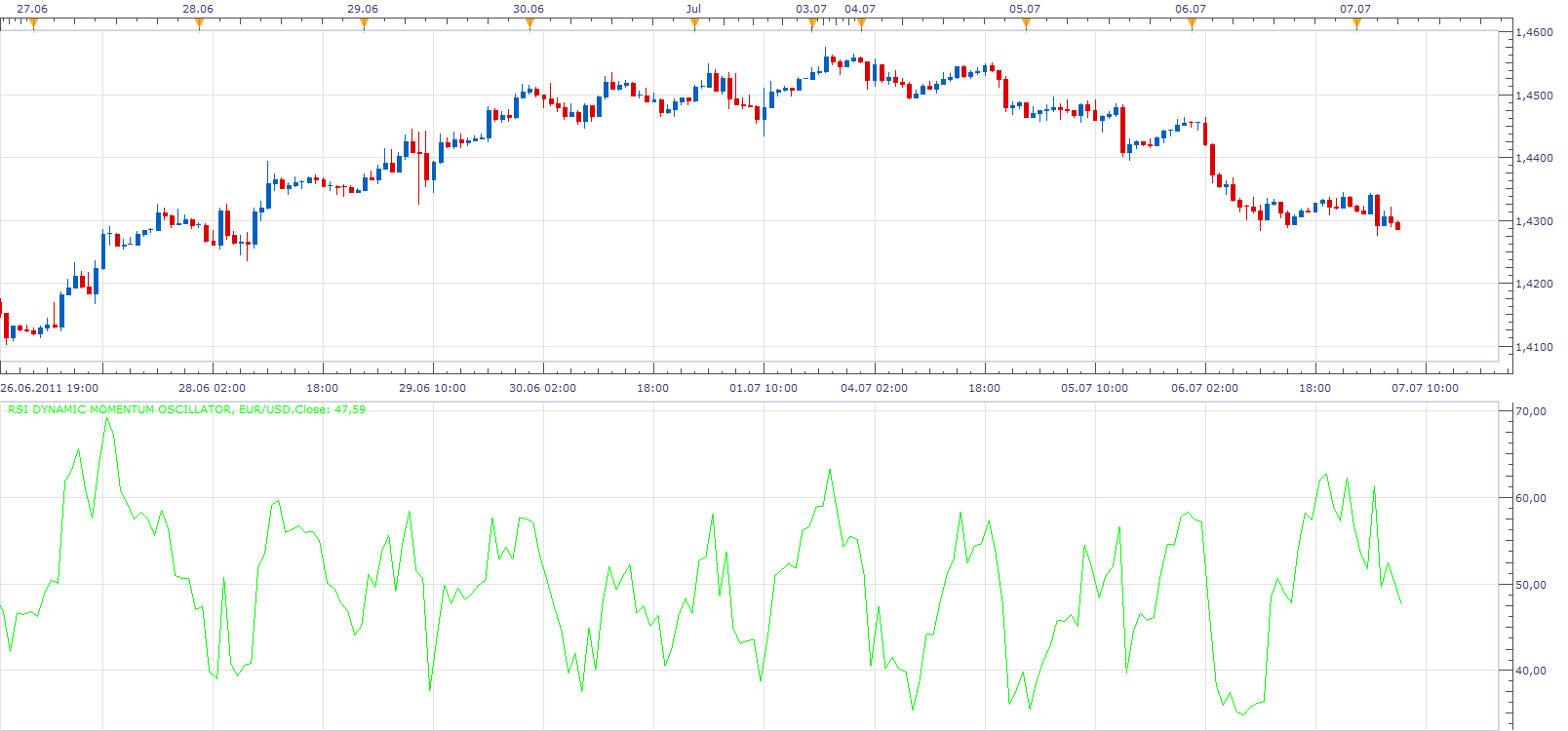The image size is (1568, 731).
Task: Click the orange date marker under 05.07
Action: pyautogui.click(x=1026, y=24)
